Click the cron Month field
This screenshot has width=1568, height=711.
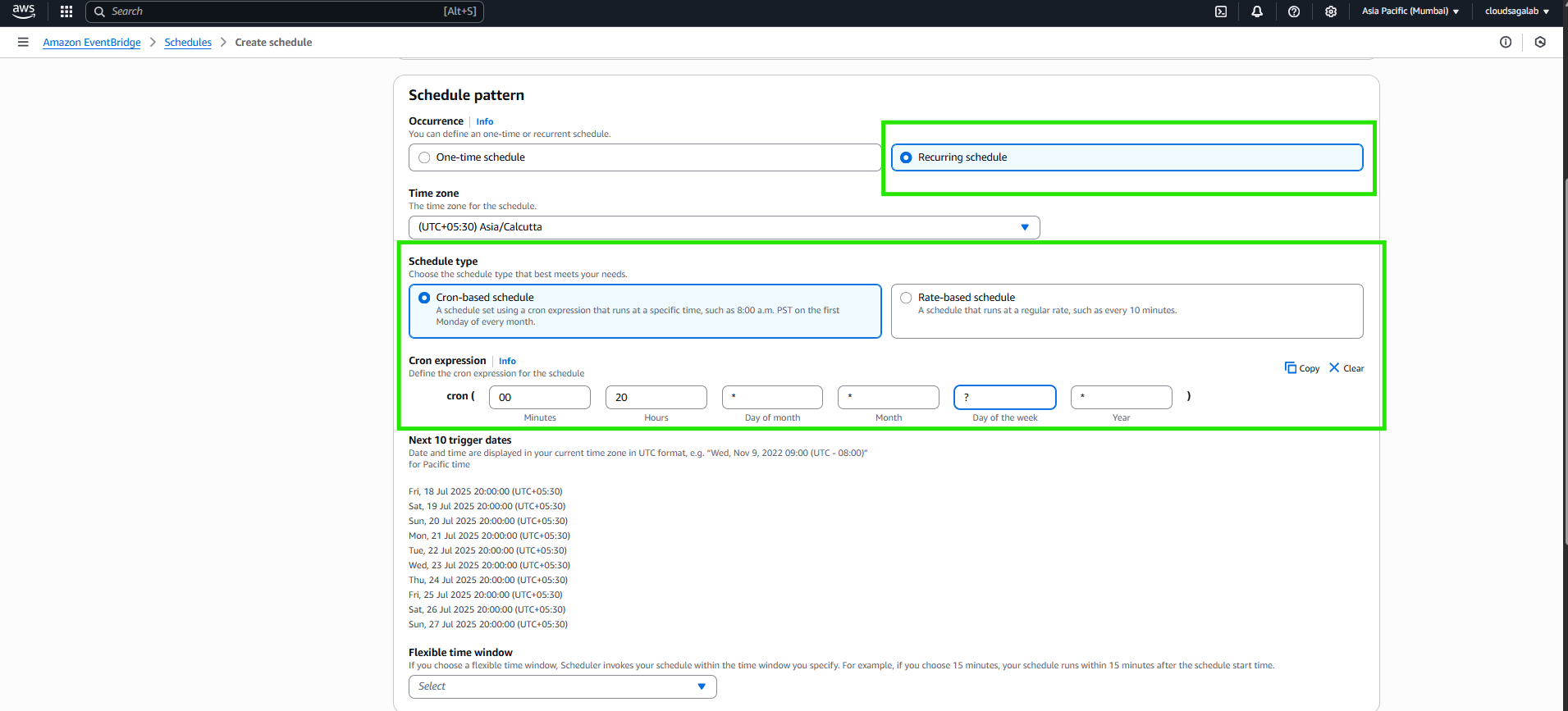coord(889,397)
